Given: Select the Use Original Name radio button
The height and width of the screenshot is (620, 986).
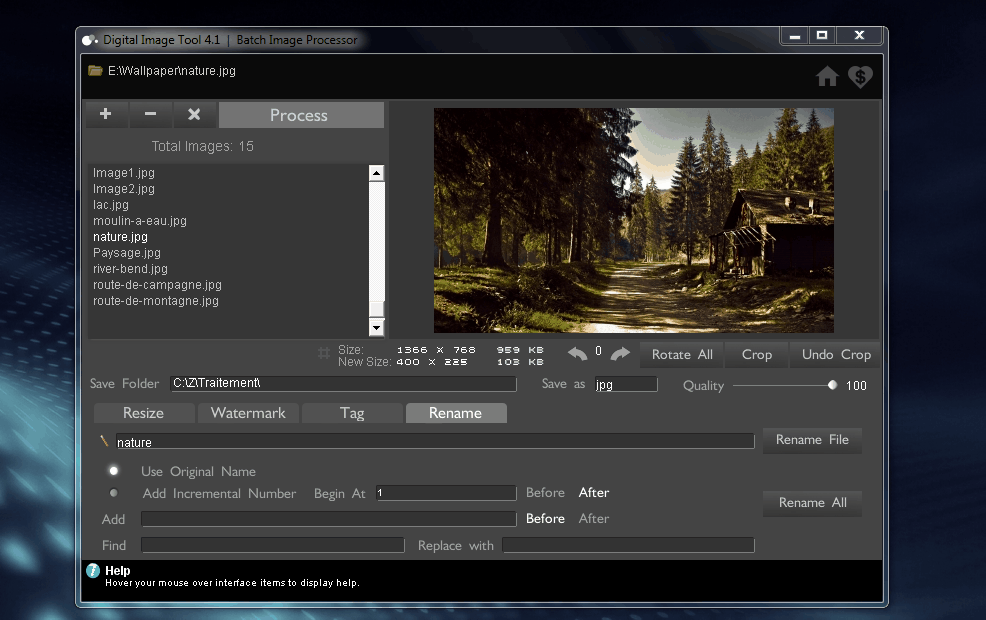Looking at the screenshot, I should (114, 470).
